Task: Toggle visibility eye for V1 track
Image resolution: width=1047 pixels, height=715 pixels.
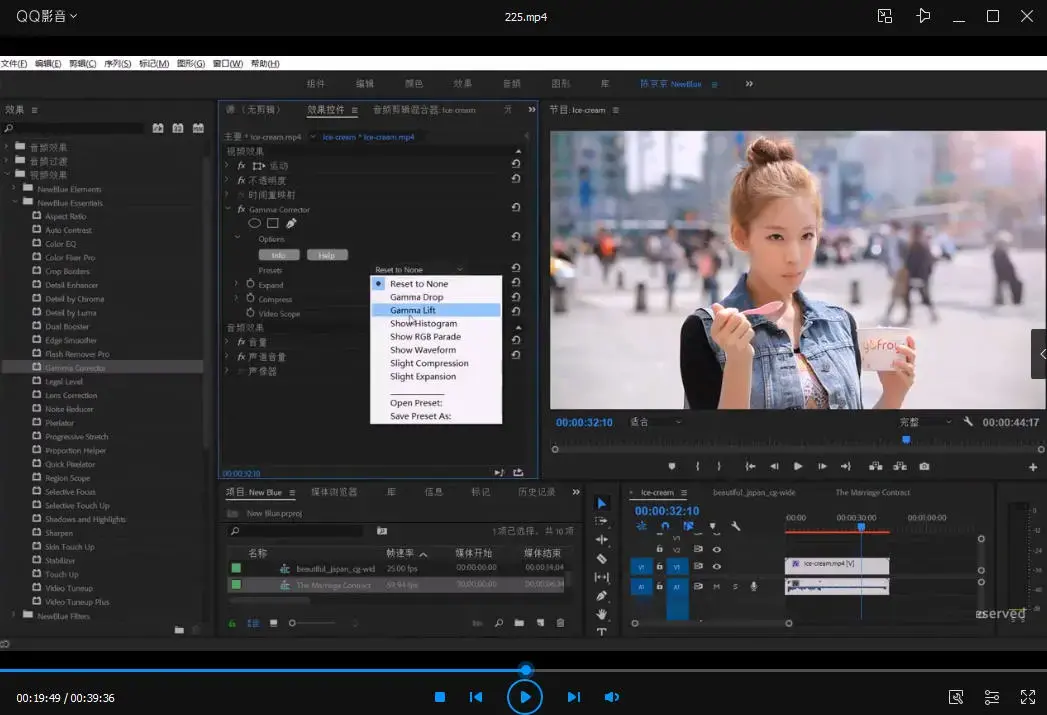Action: point(716,567)
